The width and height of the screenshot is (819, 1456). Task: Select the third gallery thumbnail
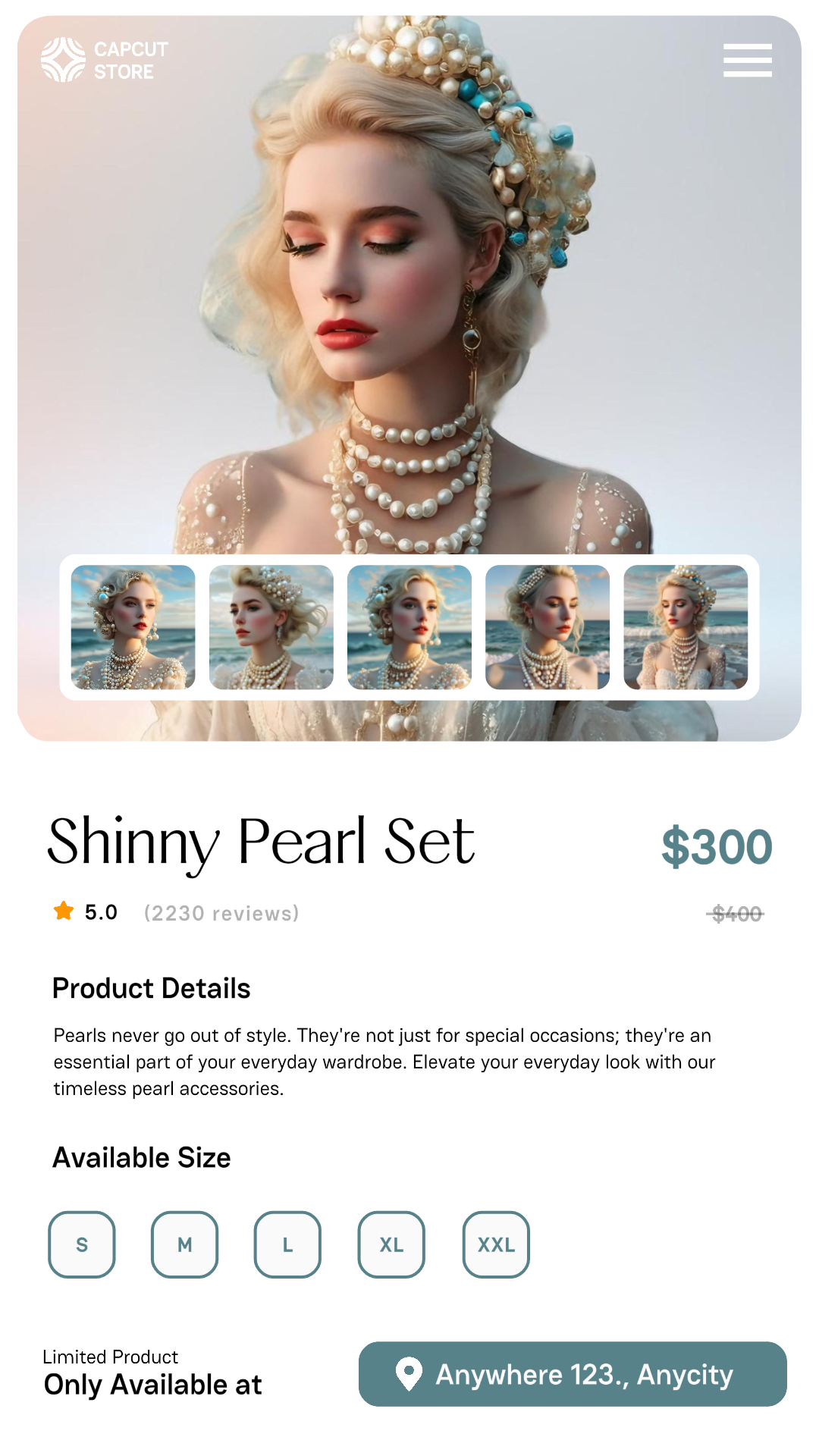point(409,627)
